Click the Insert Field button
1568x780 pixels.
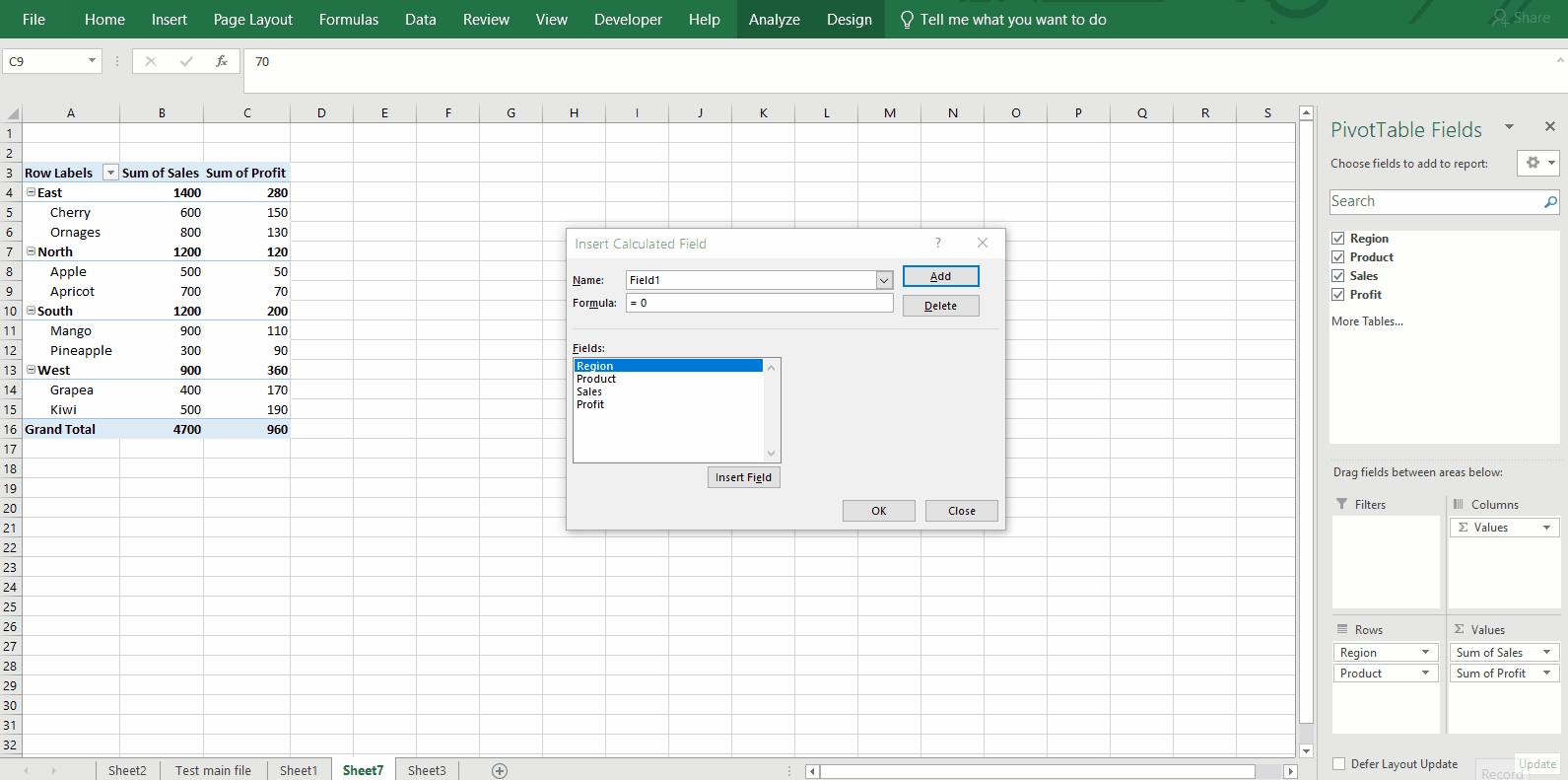[744, 477]
